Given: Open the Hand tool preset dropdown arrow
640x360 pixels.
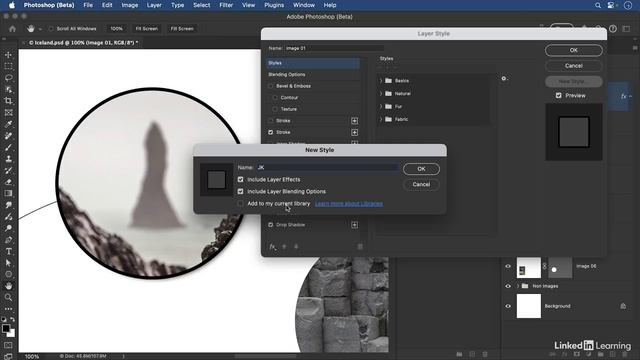Looking at the screenshot, I should 40,29.
